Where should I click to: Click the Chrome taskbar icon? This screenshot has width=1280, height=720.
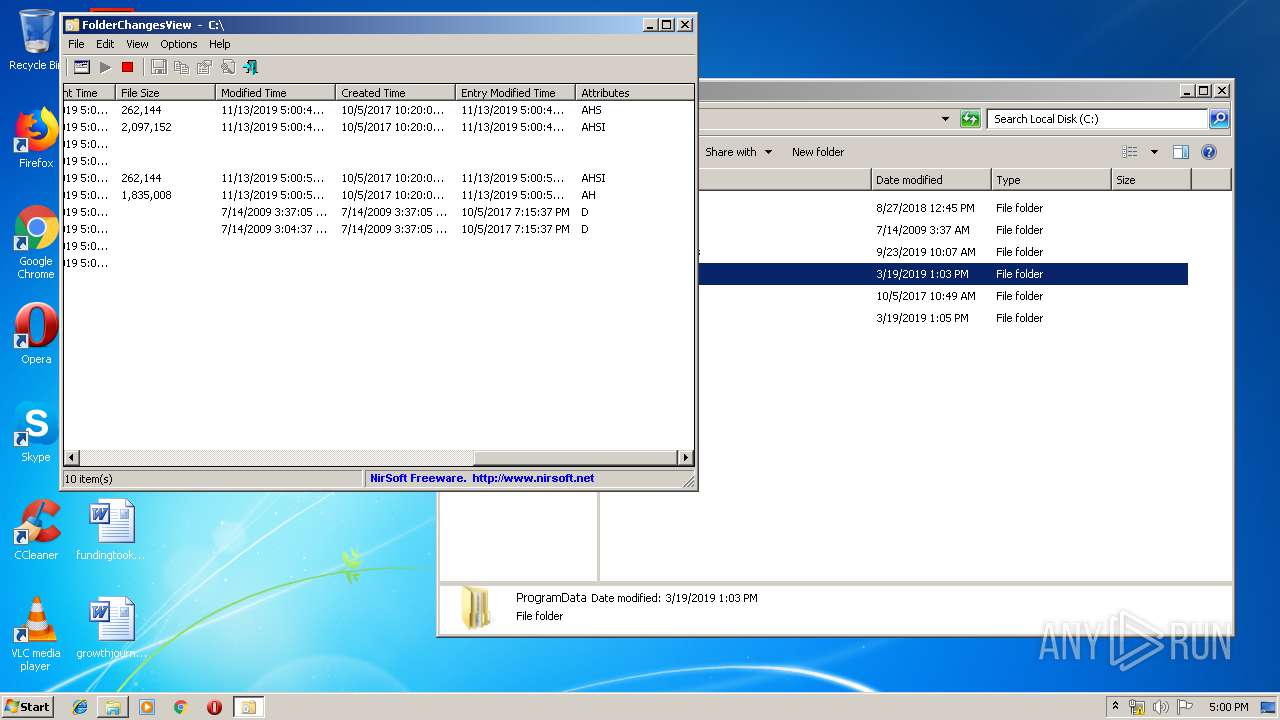click(x=180, y=707)
